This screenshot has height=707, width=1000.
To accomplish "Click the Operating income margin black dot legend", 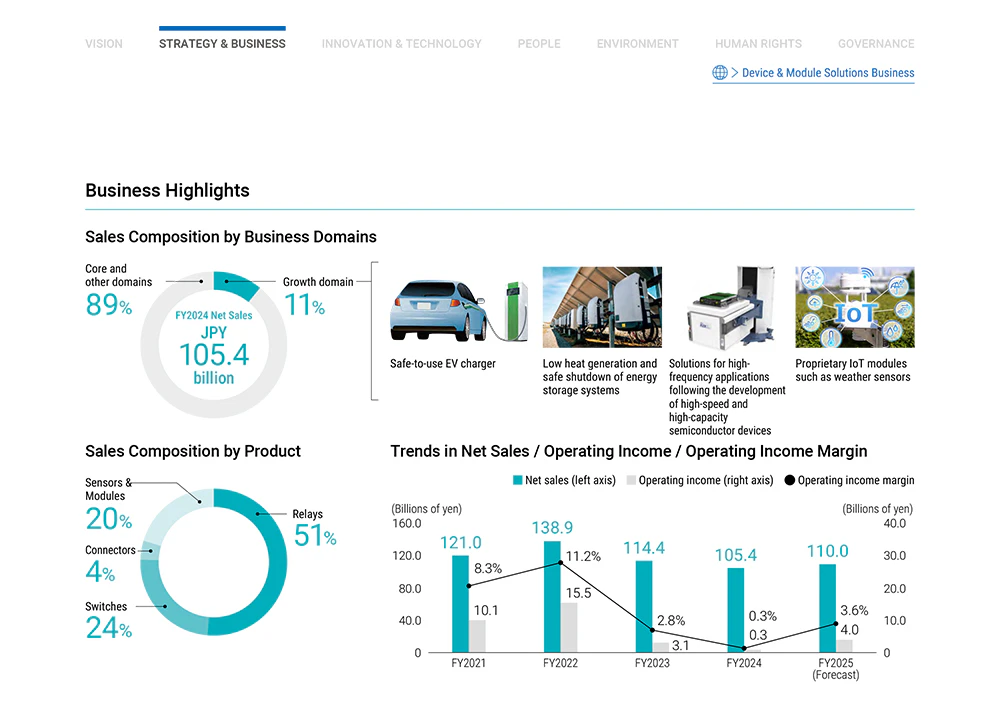I will [790, 480].
